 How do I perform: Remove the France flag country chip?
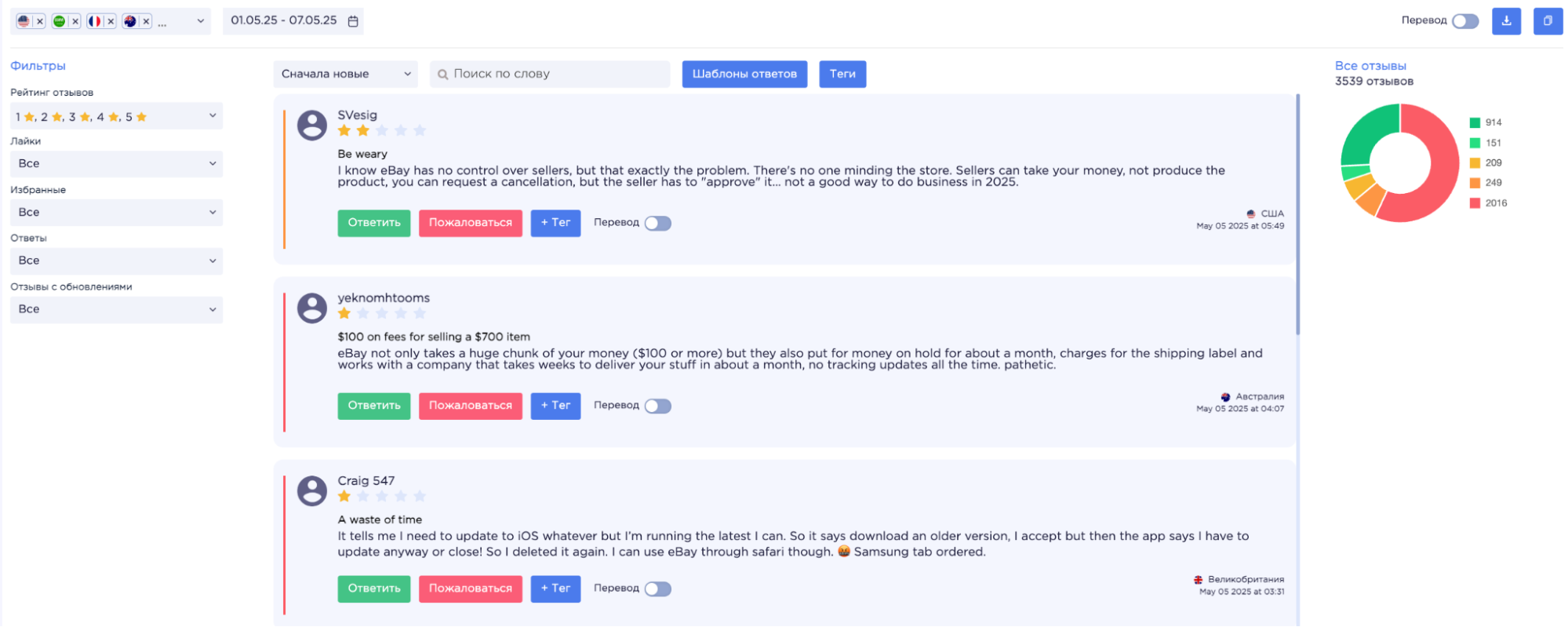pyautogui.click(x=111, y=21)
